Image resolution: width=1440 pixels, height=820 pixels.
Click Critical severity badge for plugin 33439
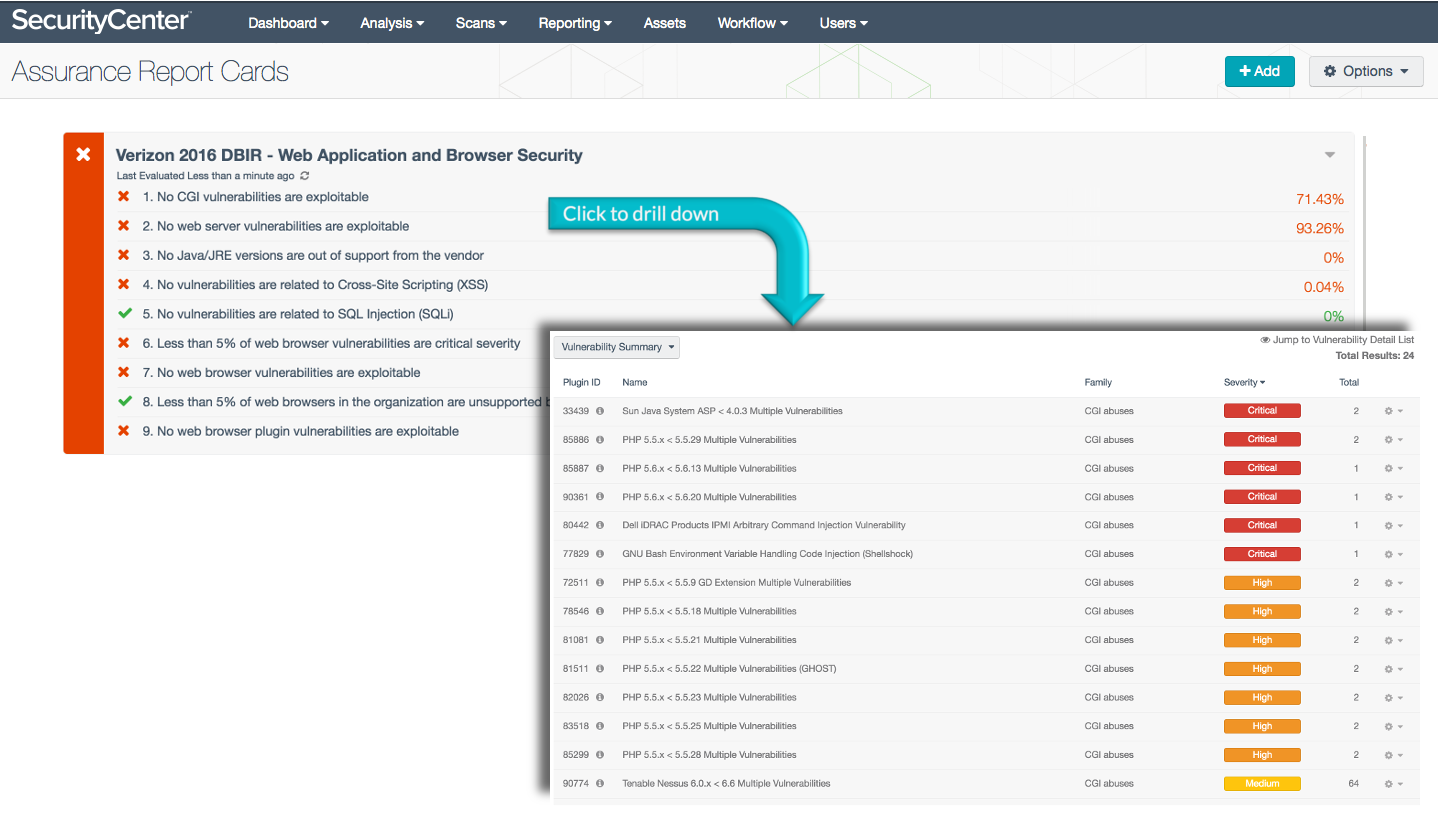coord(1262,411)
